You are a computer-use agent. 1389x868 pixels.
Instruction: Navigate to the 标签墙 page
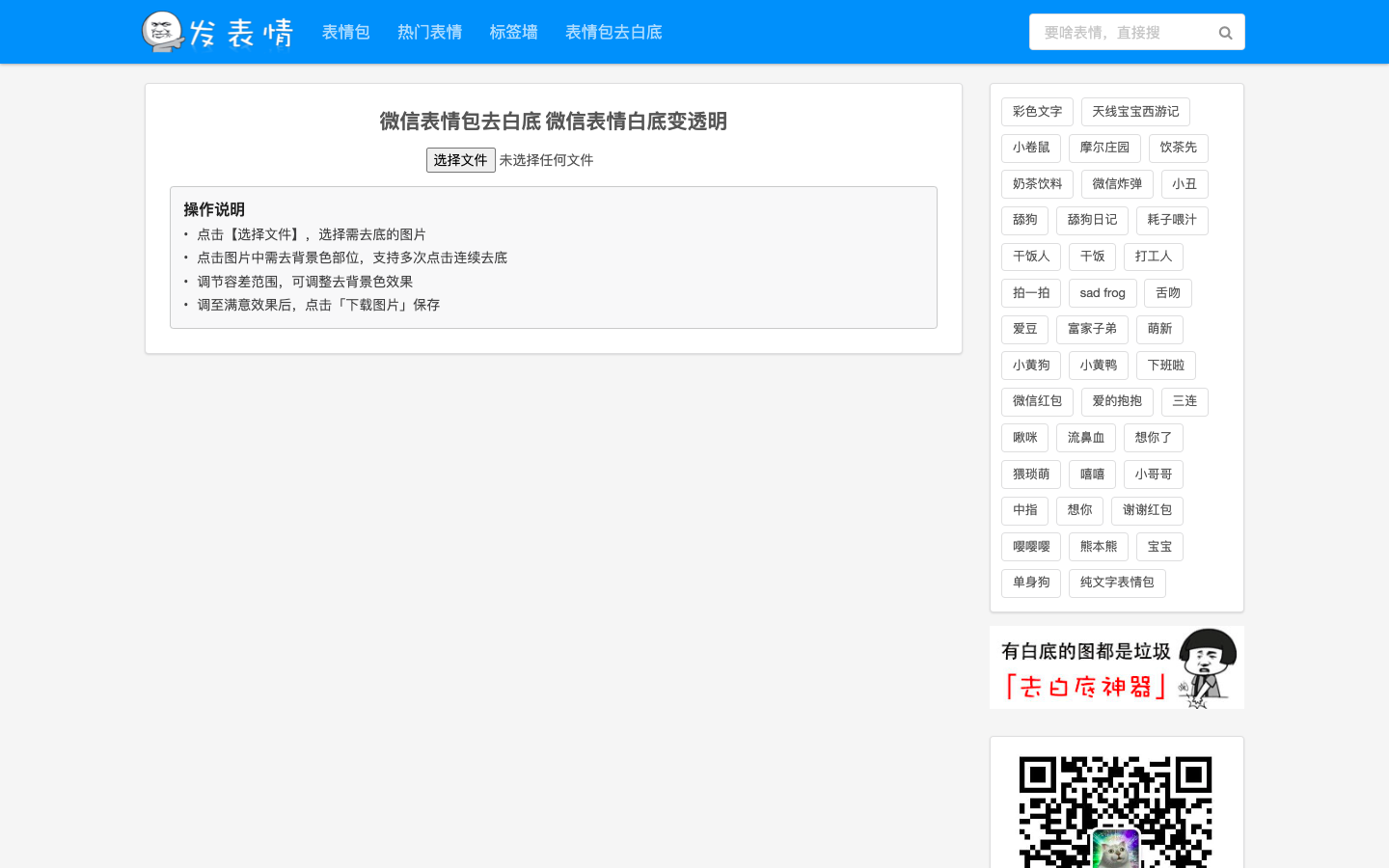pyautogui.click(x=513, y=32)
